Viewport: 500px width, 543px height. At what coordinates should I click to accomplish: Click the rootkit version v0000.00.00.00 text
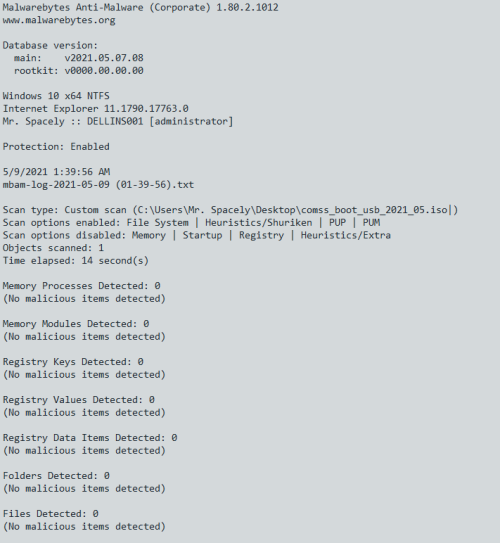click(x=104, y=71)
